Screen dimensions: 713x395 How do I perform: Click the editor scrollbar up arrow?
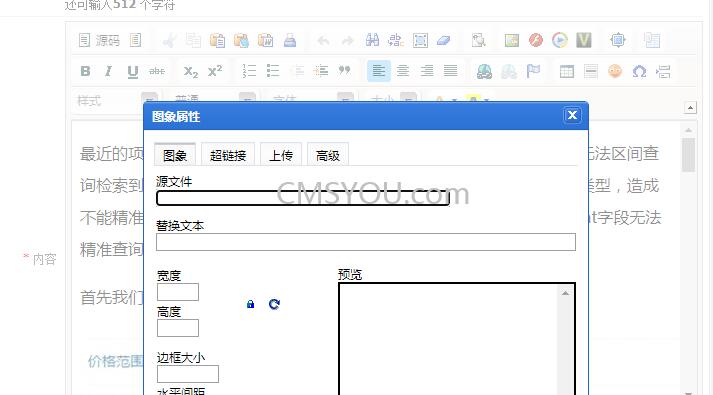(688, 130)
